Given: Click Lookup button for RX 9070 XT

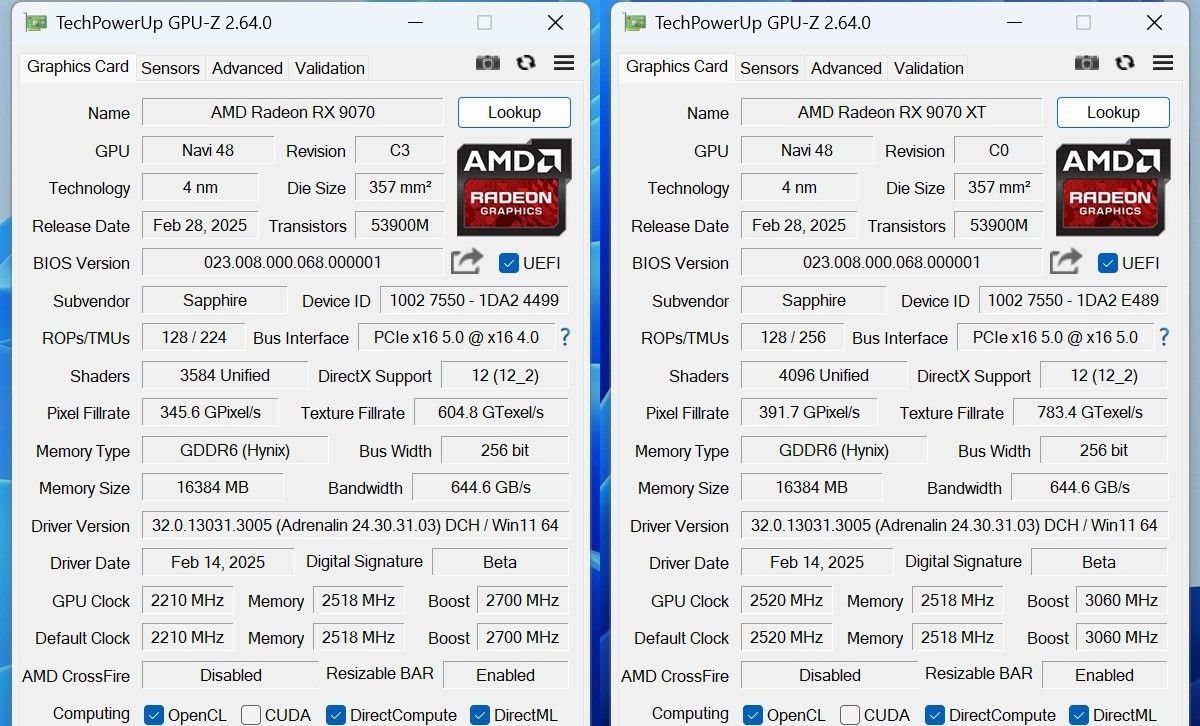Looking at the screenshot, I should (1113, 112).
